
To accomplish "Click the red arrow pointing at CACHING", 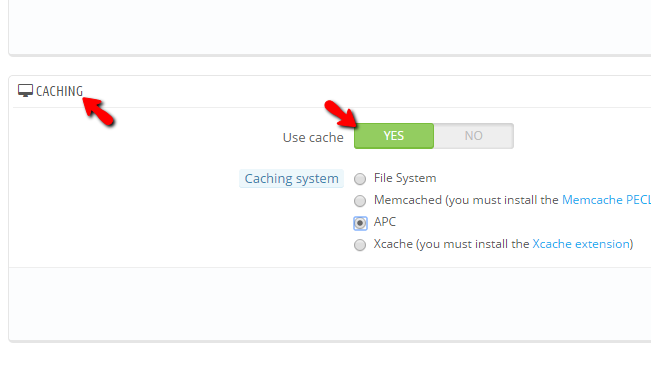I will click(x=98, y=111).
